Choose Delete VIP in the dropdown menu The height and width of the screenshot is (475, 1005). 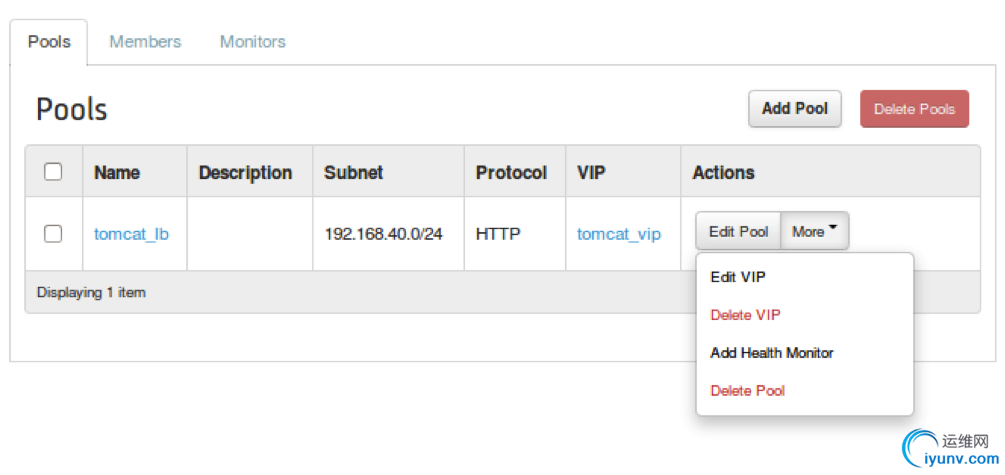tap(745, 315)
